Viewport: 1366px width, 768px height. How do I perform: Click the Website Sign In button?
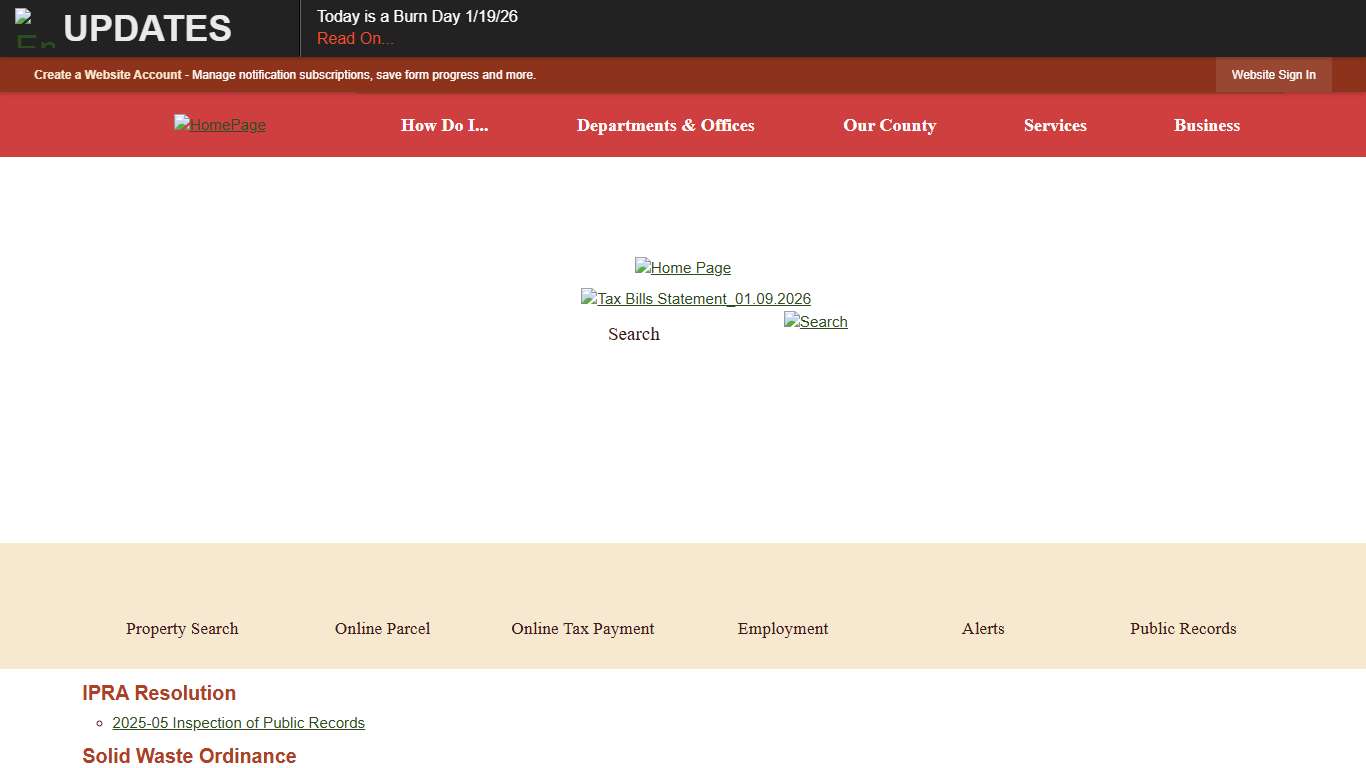coord(1273,74)
